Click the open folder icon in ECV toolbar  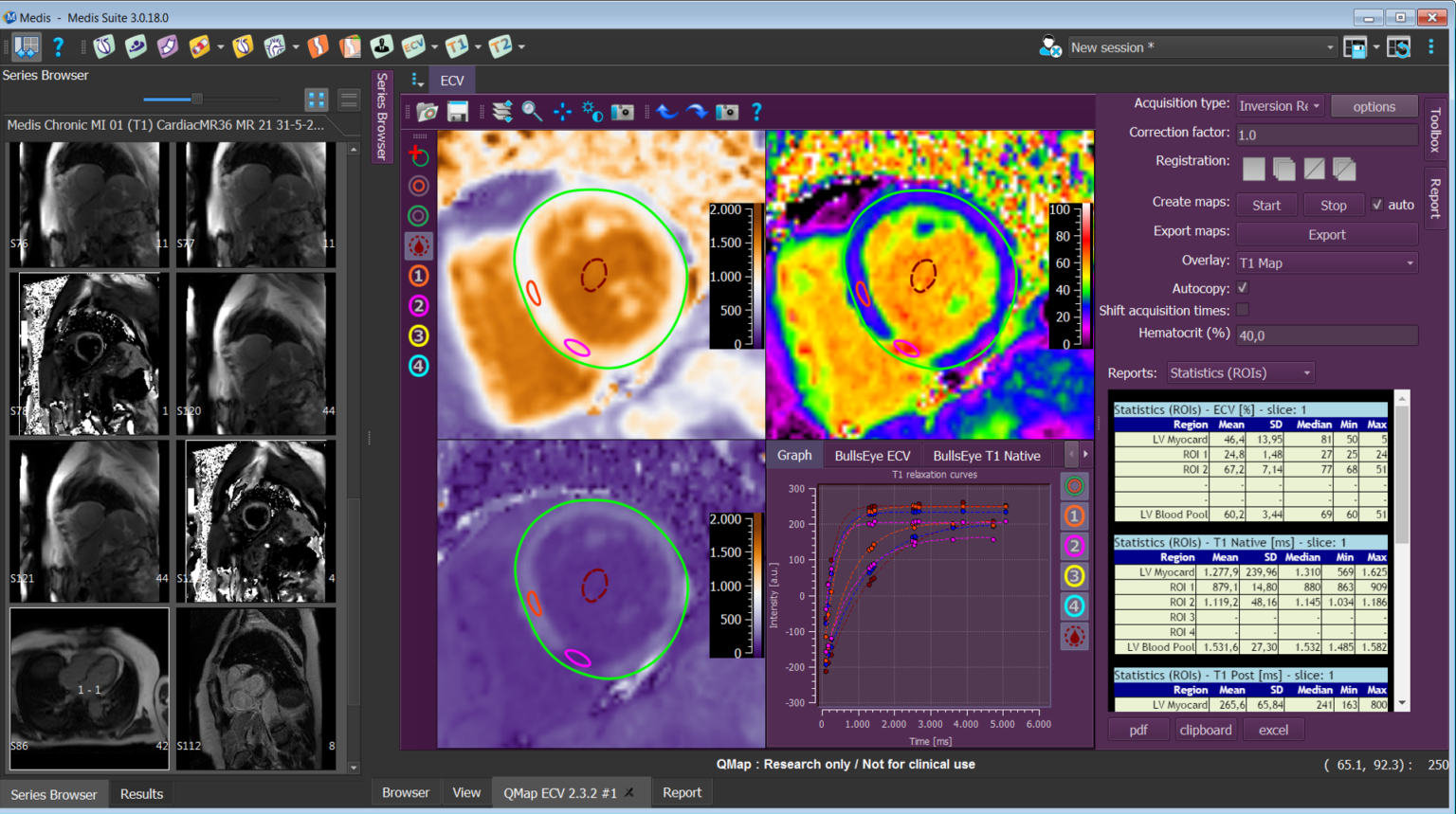click(x=428, y=112)
